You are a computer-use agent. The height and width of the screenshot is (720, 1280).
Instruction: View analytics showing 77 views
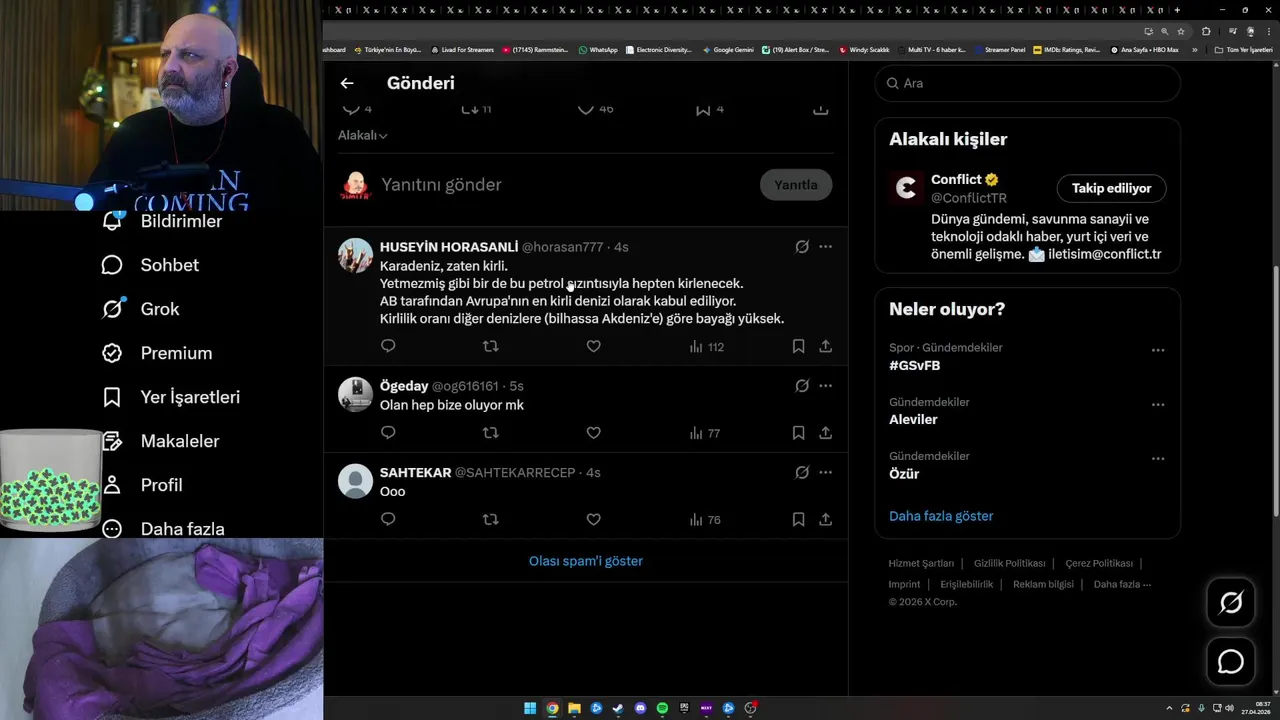coord(705,434)
